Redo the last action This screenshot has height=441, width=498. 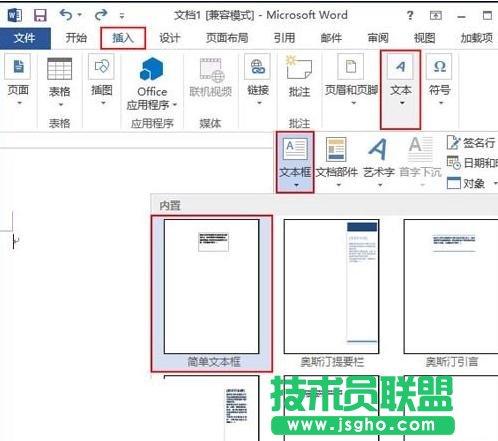point(101,15)
